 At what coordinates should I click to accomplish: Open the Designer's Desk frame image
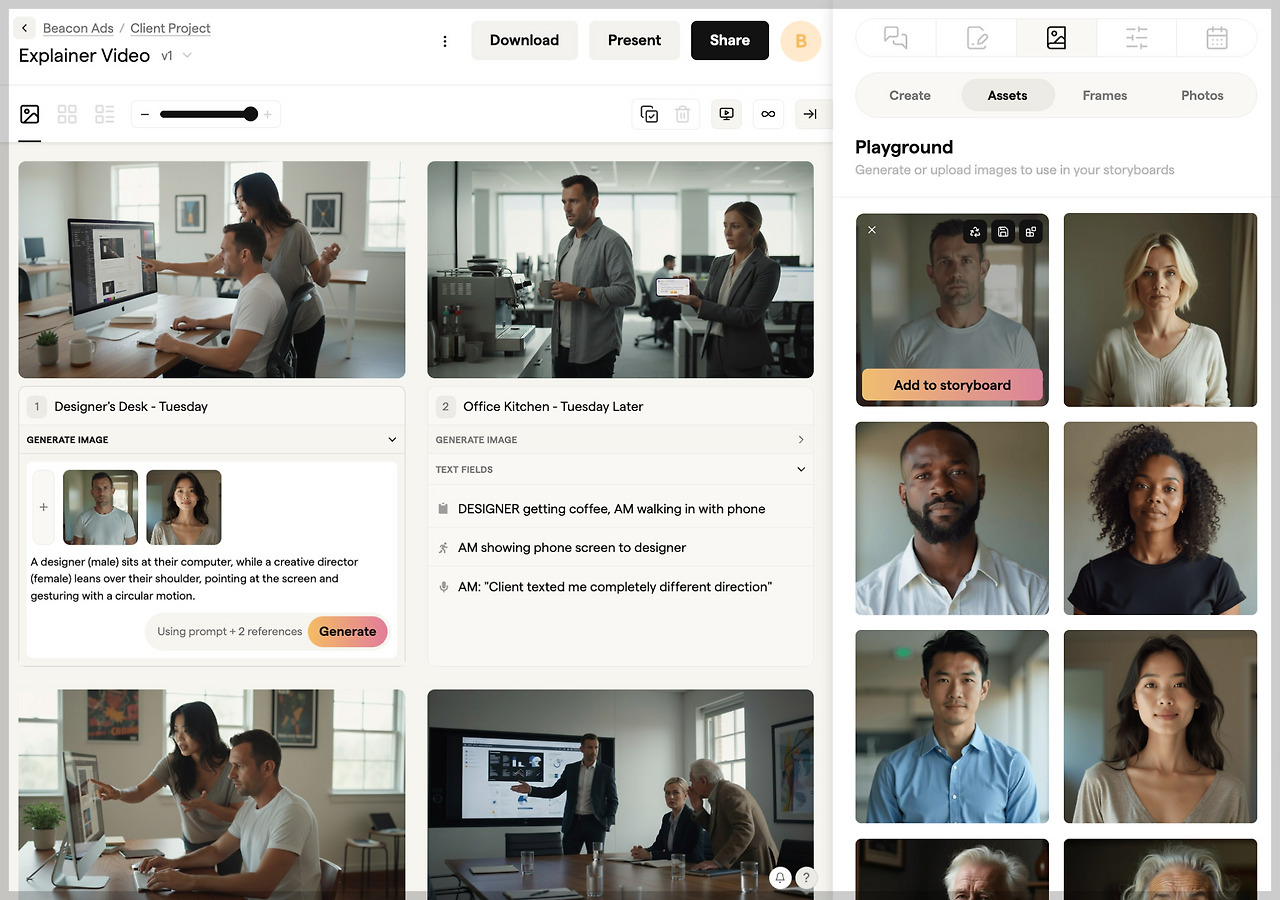[x=212, y=270]
